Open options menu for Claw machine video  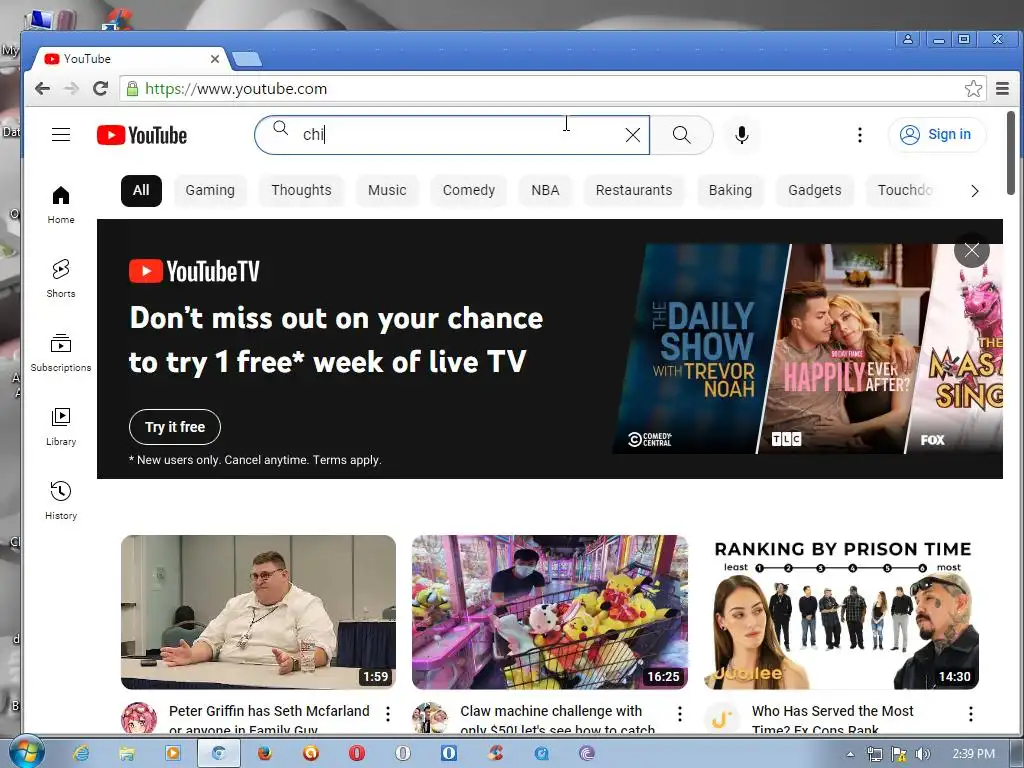click(x=679, y=714)
